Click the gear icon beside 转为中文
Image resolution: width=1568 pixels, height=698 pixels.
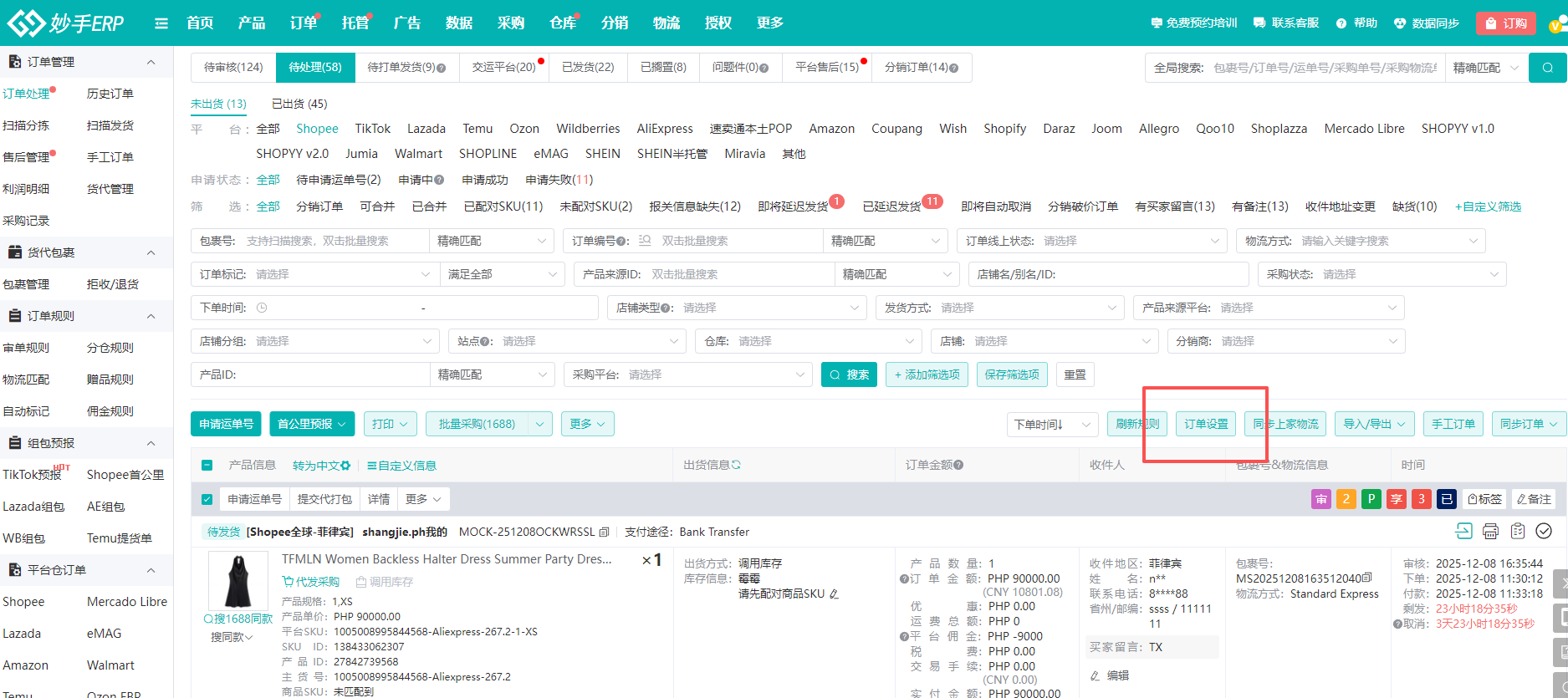pyautogui.click(x=345, y=466)
